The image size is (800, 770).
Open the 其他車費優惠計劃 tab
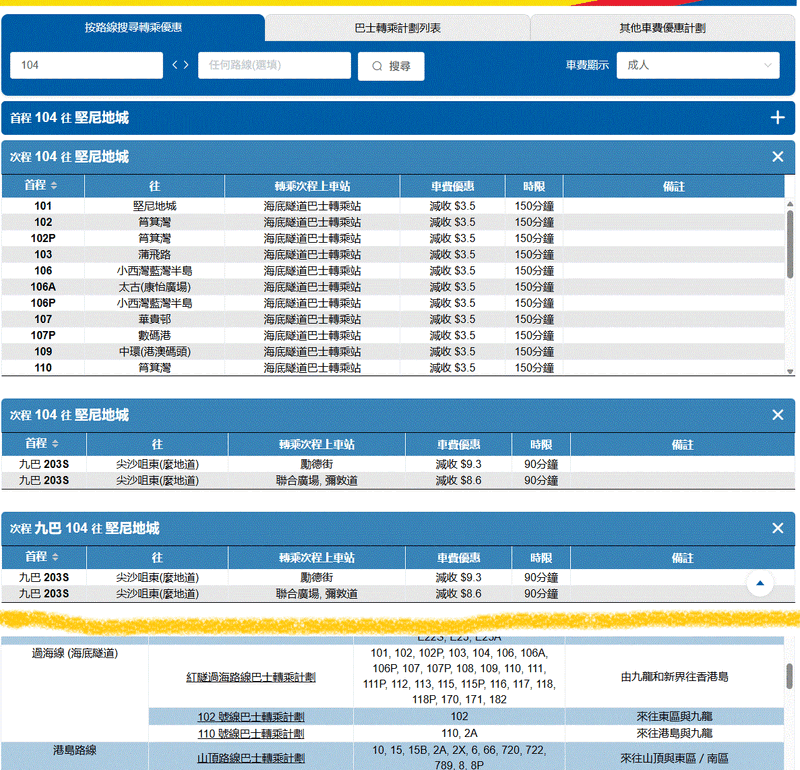[x=664, y=29]
